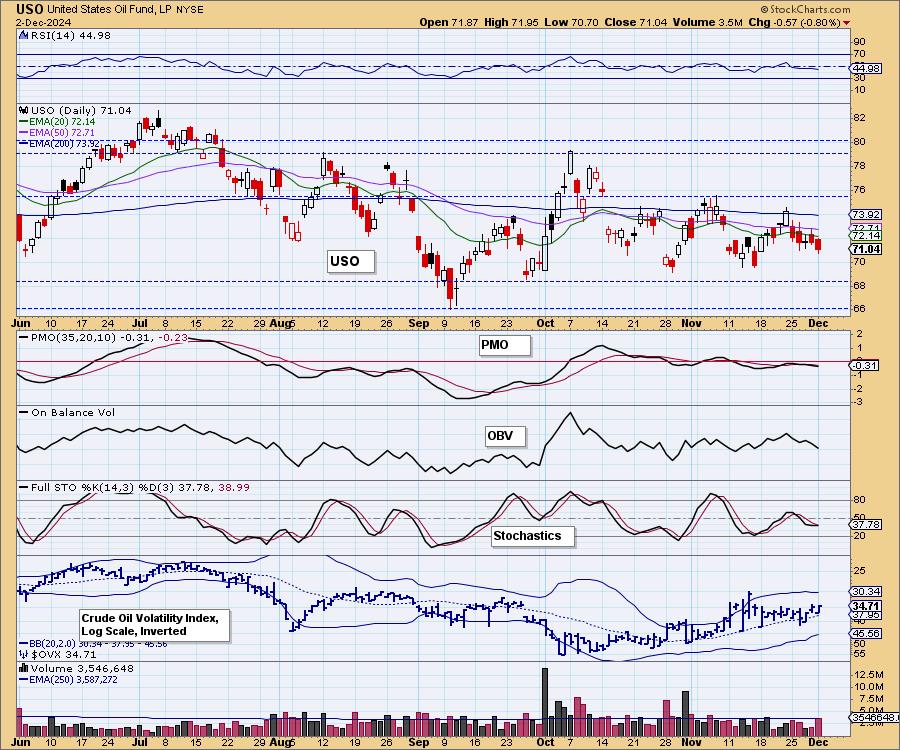Click the USO annotation box on price chart

click(x=351, y=262)
